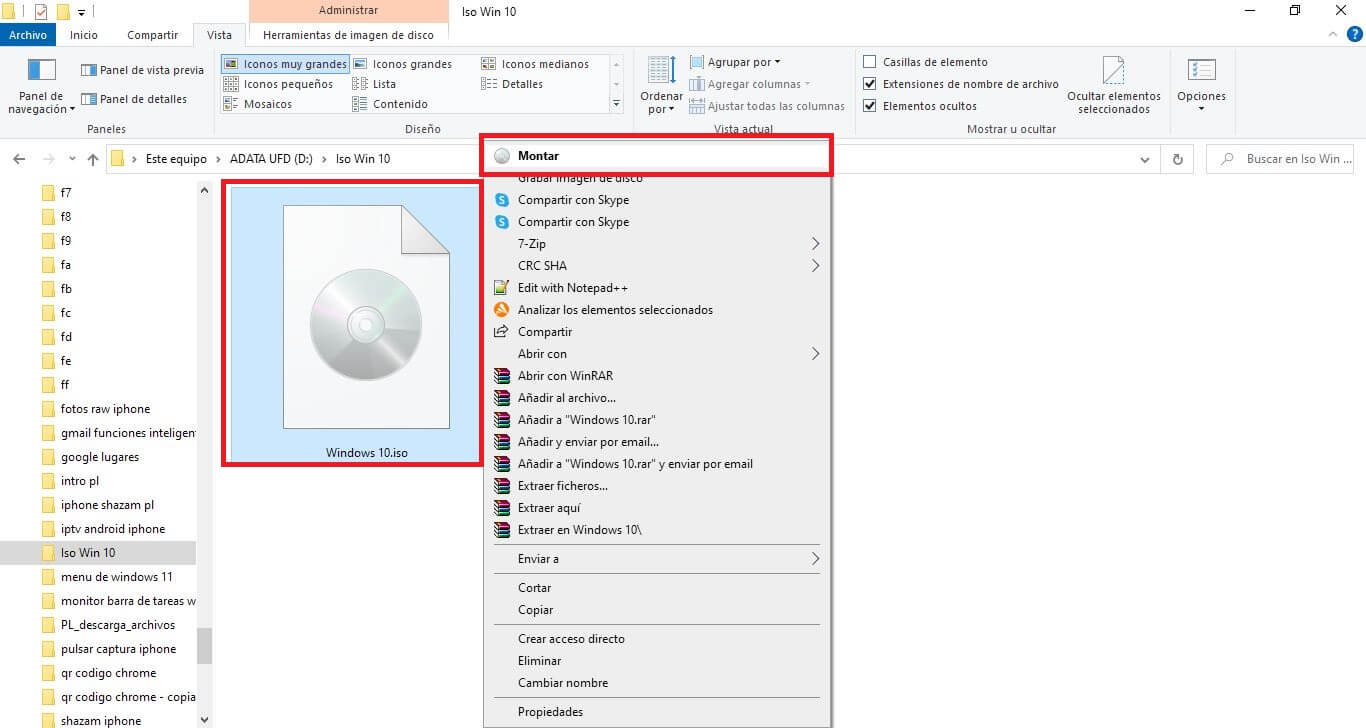Select Iconos medianos layout
Screen dimensions: 1366x728
click(x=535, y=64)
